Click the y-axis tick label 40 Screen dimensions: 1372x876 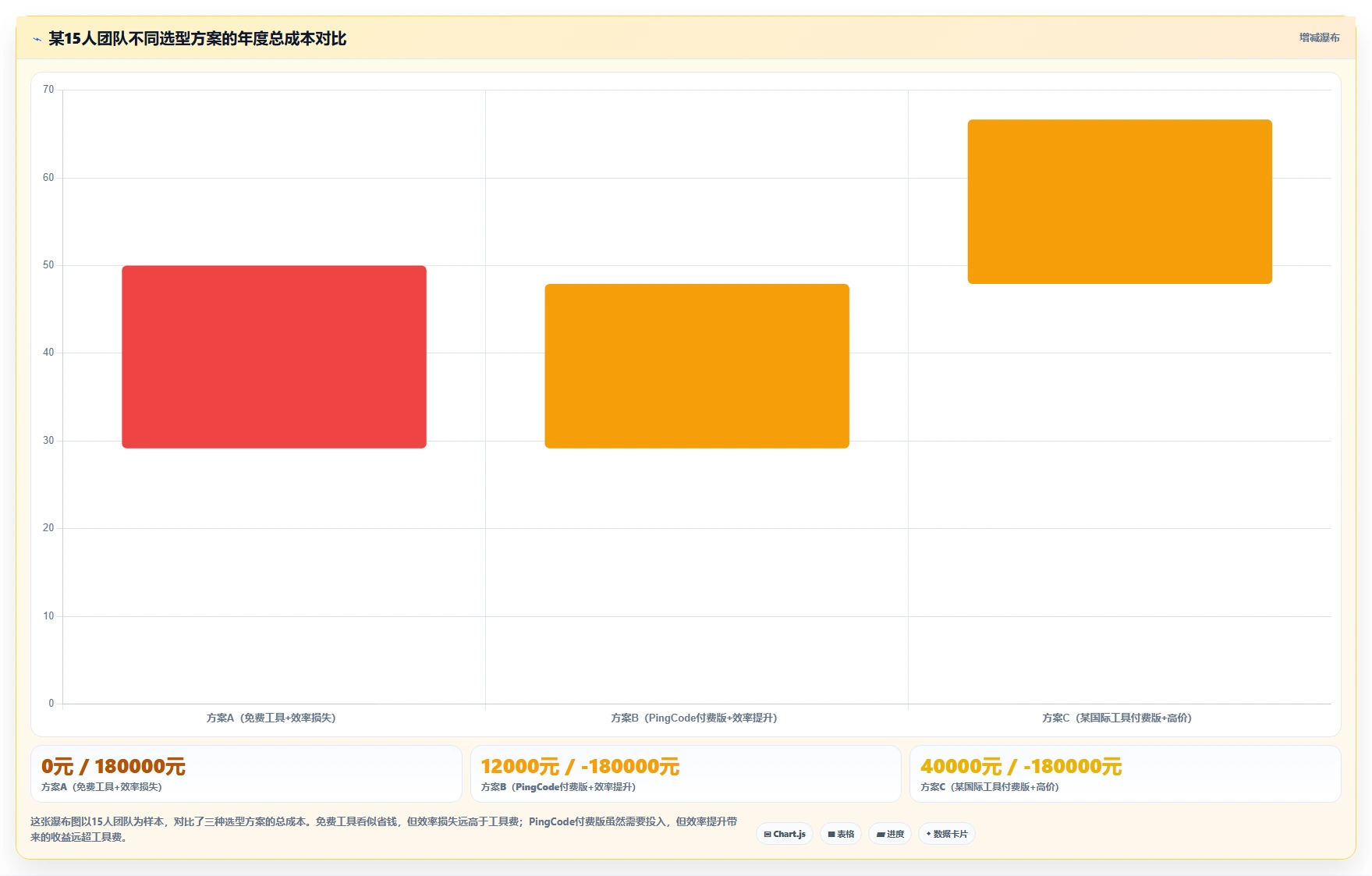tap(48, 353)
